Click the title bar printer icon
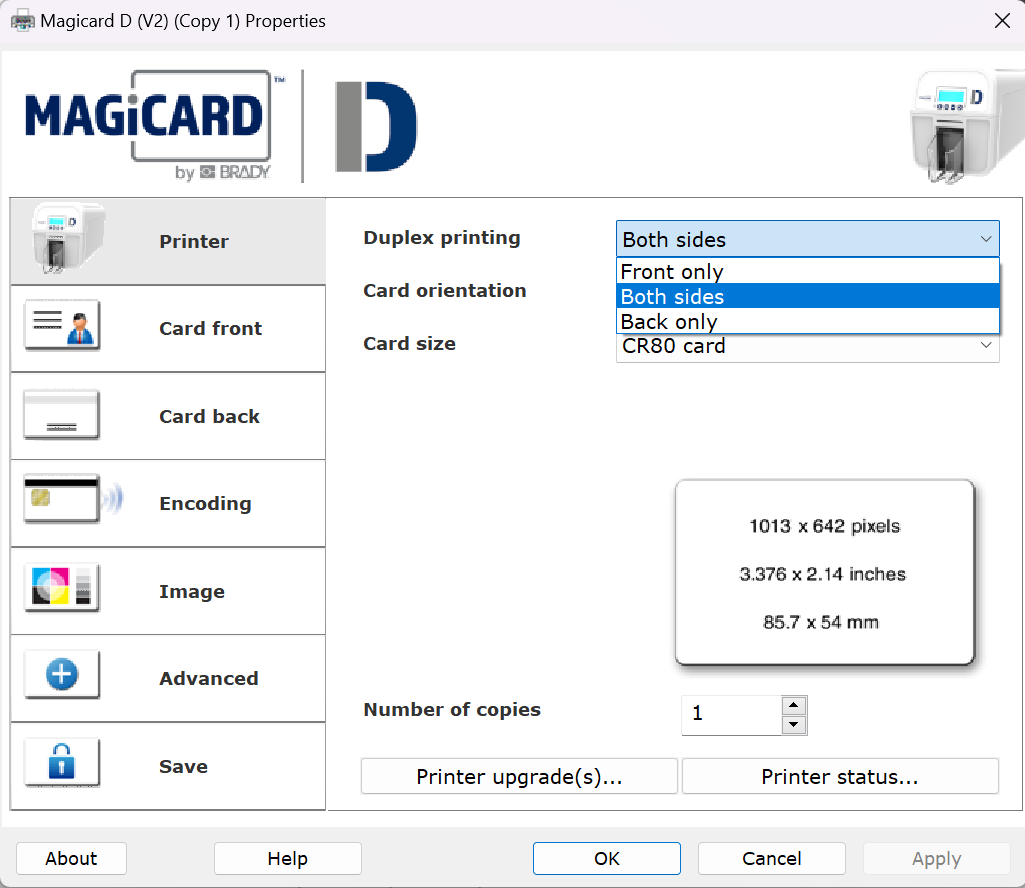This screenshot has height=888, width=1025. pos(23,21)
